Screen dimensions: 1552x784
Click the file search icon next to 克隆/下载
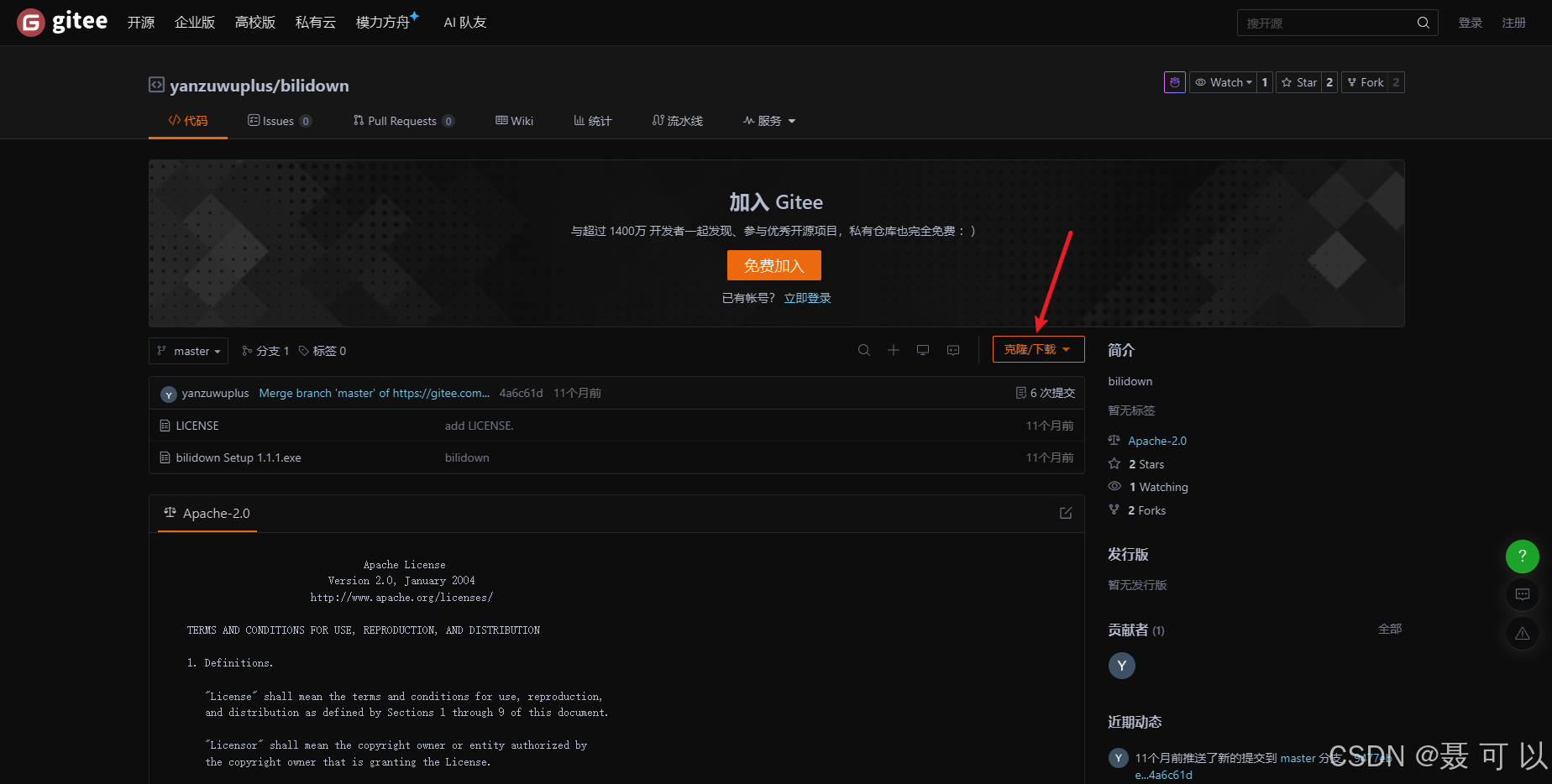point(863,350)
